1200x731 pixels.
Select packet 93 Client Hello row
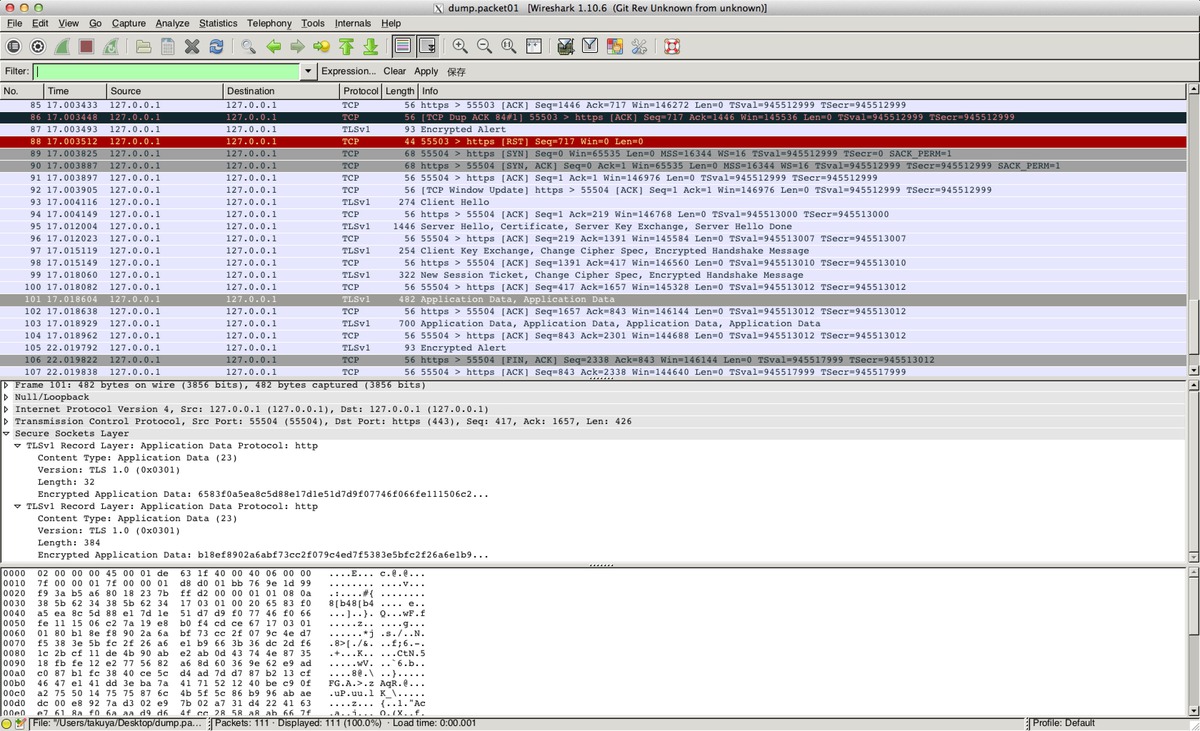593,202
